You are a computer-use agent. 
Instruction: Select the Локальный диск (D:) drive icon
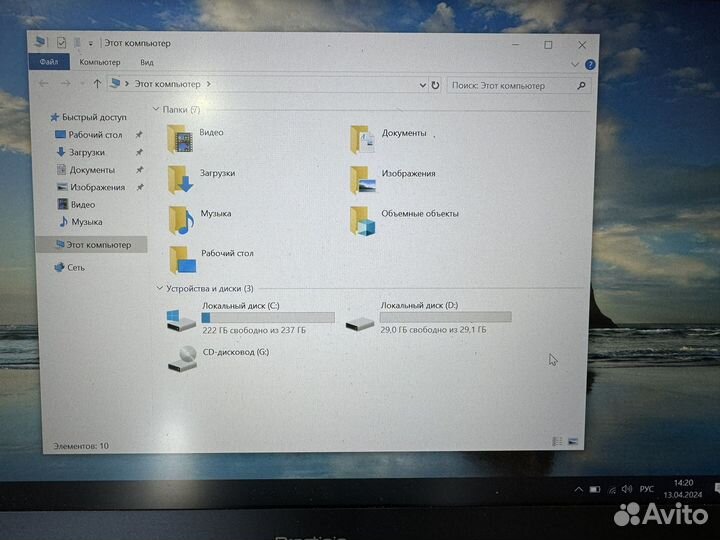(x=360, y=324)
